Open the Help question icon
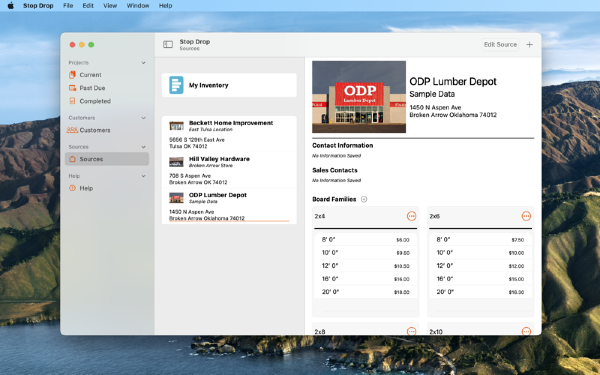This screenshot has height=375, width=600. pyautogui.click(x=72, y=188)
